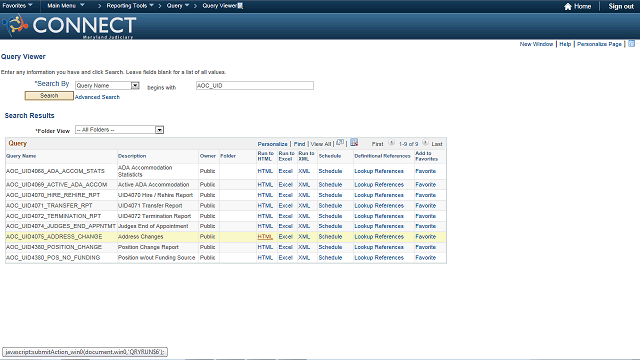The image size is (640, 360).
Task: Click the Search button
Action: (x=49, y=96)
